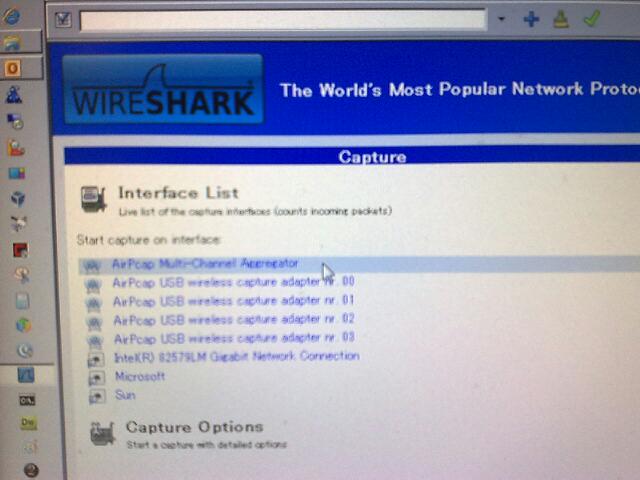Clear the display filter with clear icon

pyautogui.click(x=561, y=19)
